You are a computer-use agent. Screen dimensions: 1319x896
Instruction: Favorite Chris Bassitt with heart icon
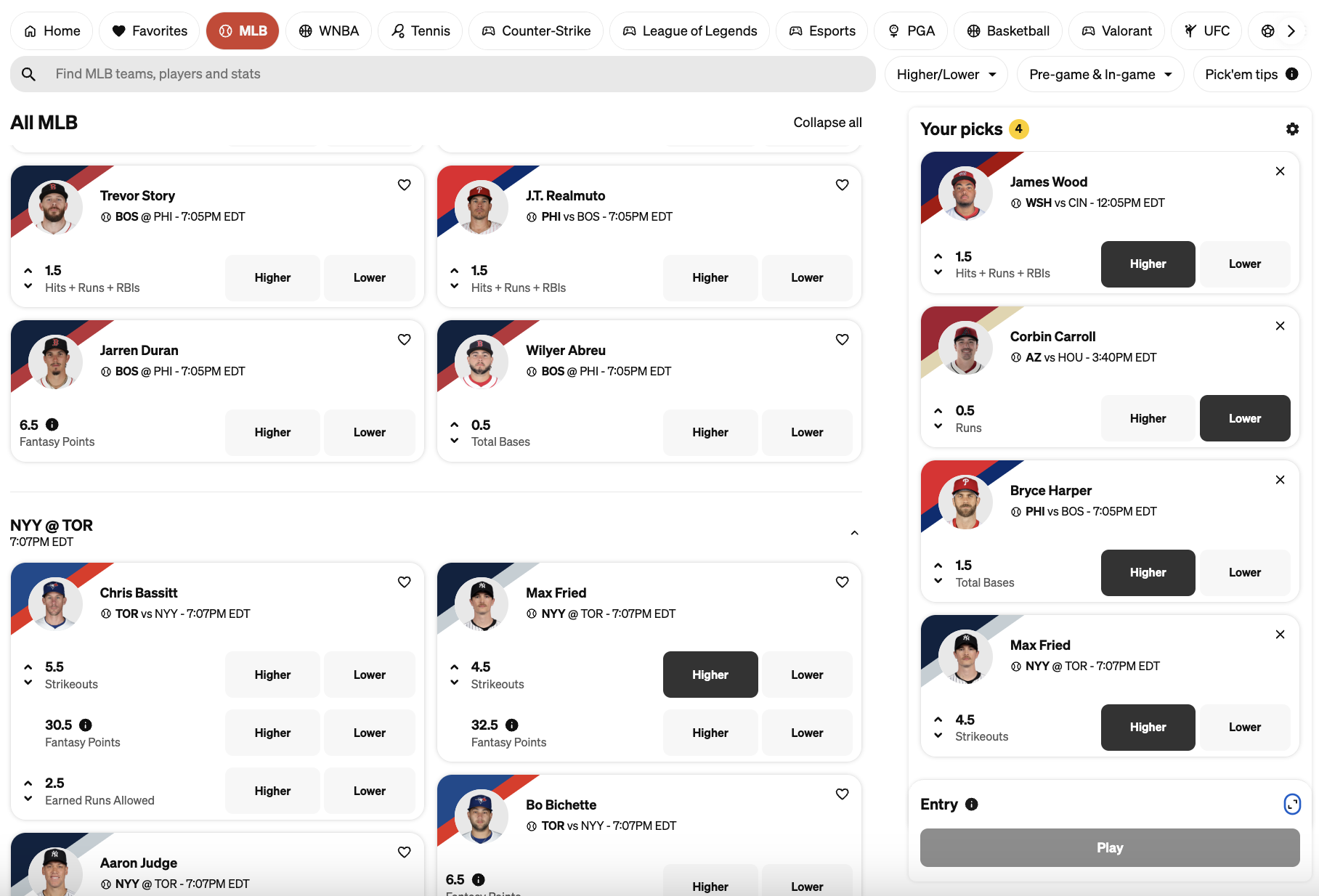tap(405, 582)
